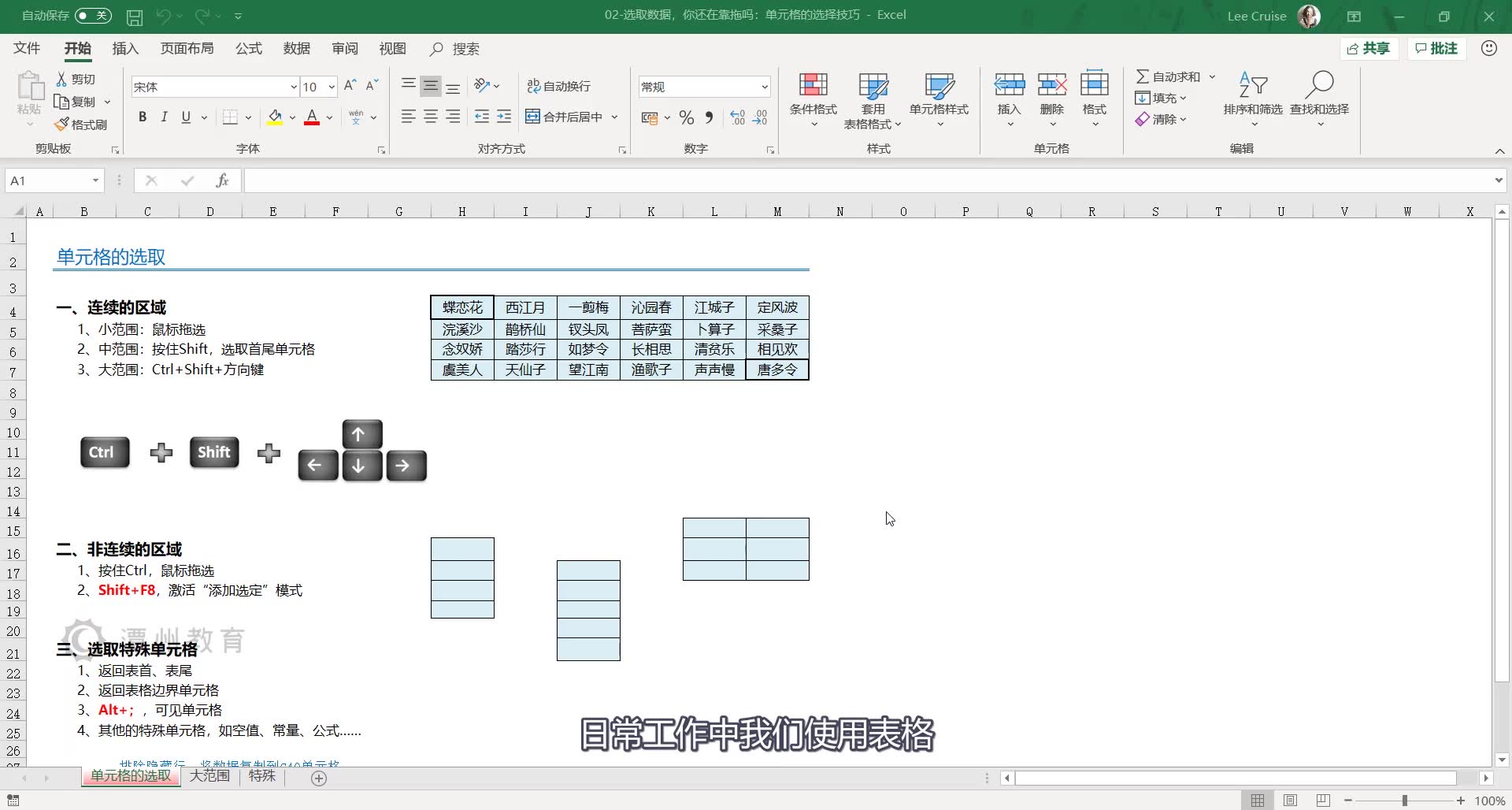Viewport: 1512px width, 810px height.
Task: Add a new sheet with plus icon
Action: (x=319, y=778)
